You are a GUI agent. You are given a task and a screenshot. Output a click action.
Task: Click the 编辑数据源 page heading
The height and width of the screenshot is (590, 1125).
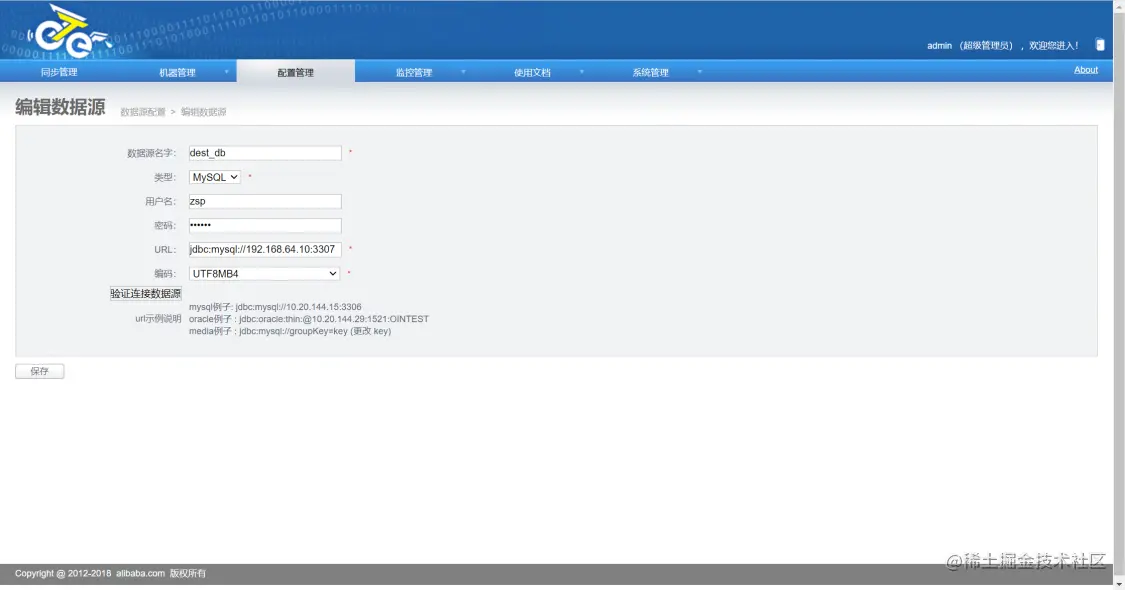pyautogui.click(x=60, y=108)
